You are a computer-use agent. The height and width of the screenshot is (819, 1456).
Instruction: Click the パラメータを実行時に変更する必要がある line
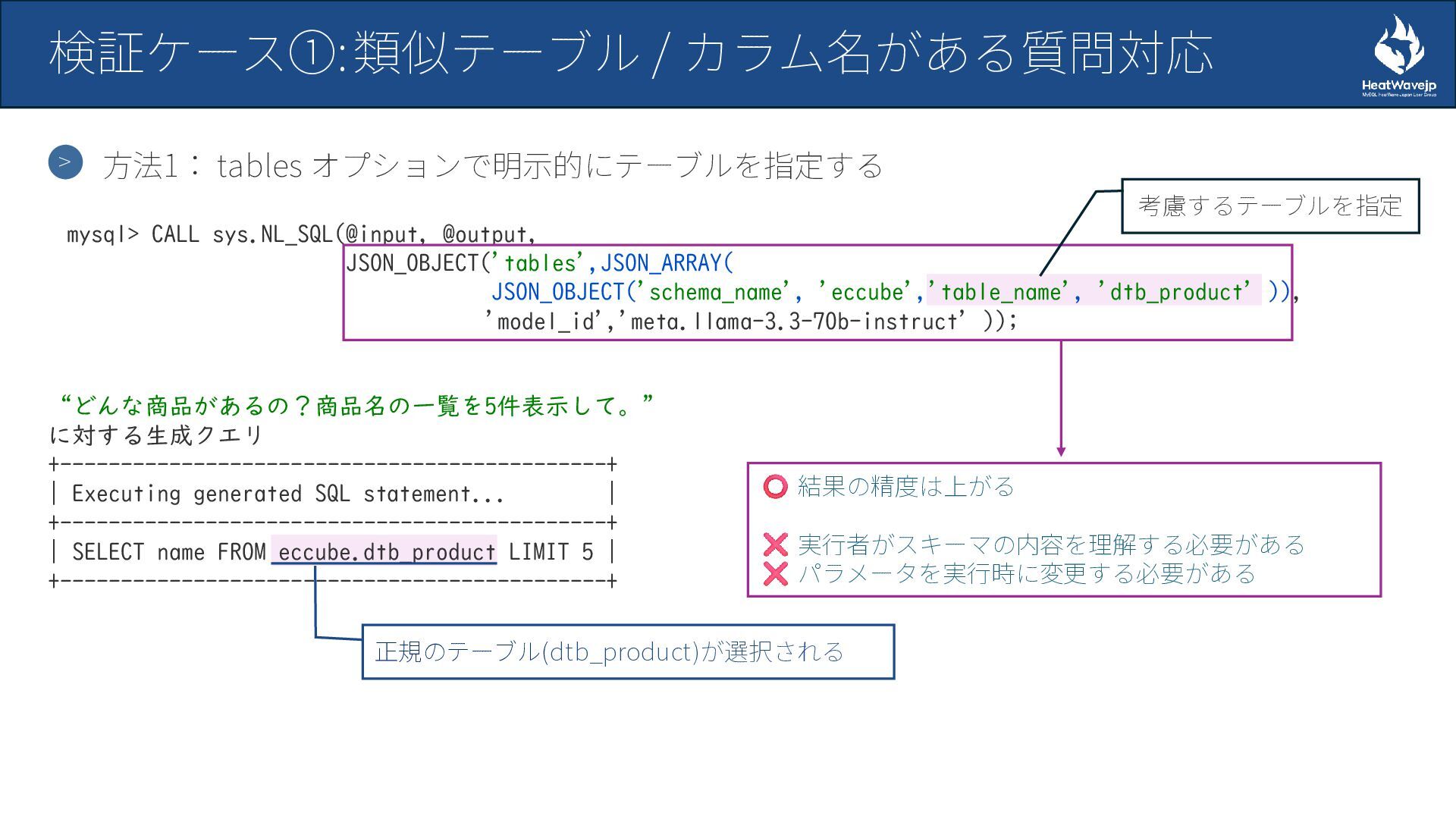(1027, 574)
